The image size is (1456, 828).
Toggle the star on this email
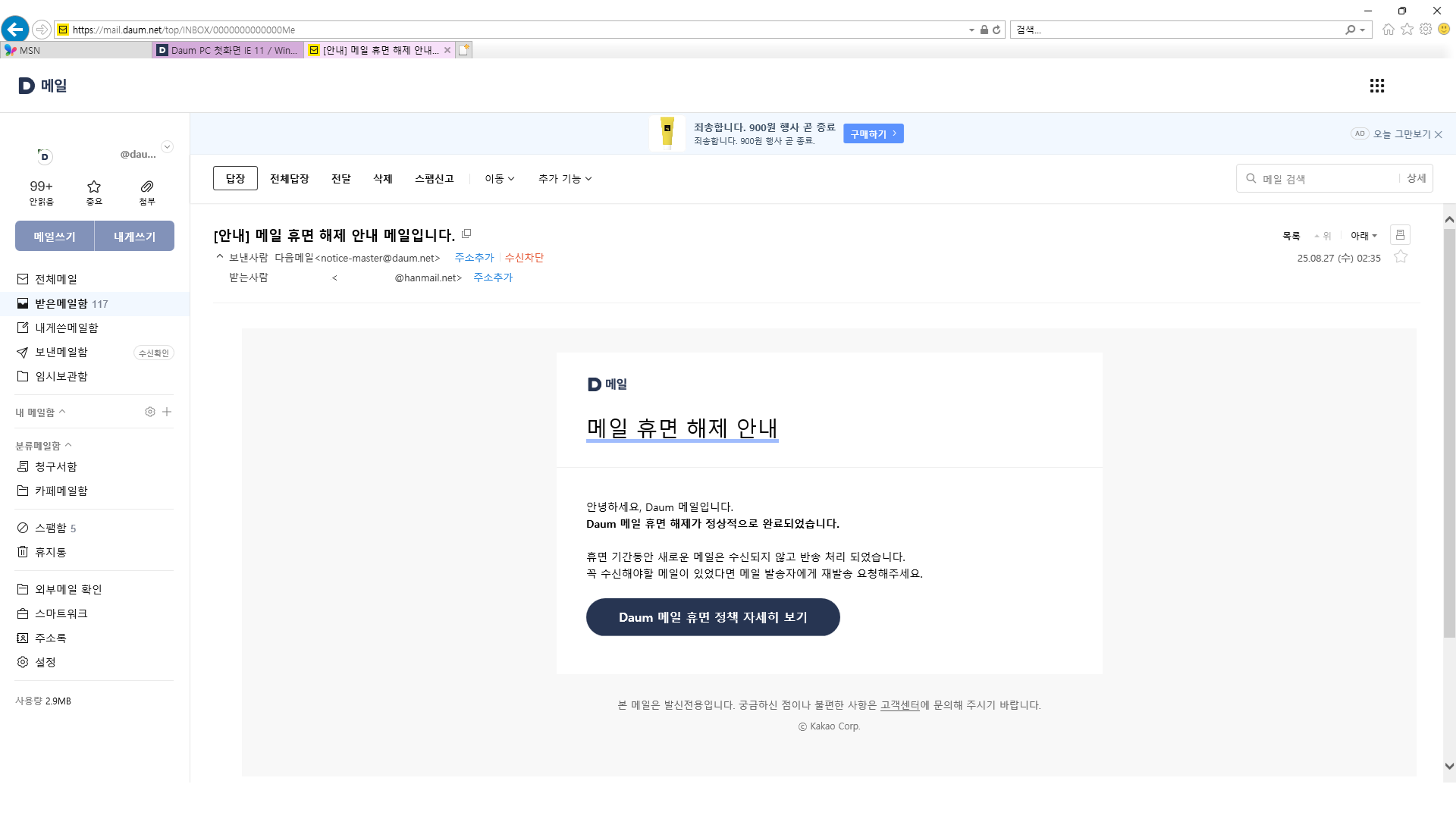1401,257
